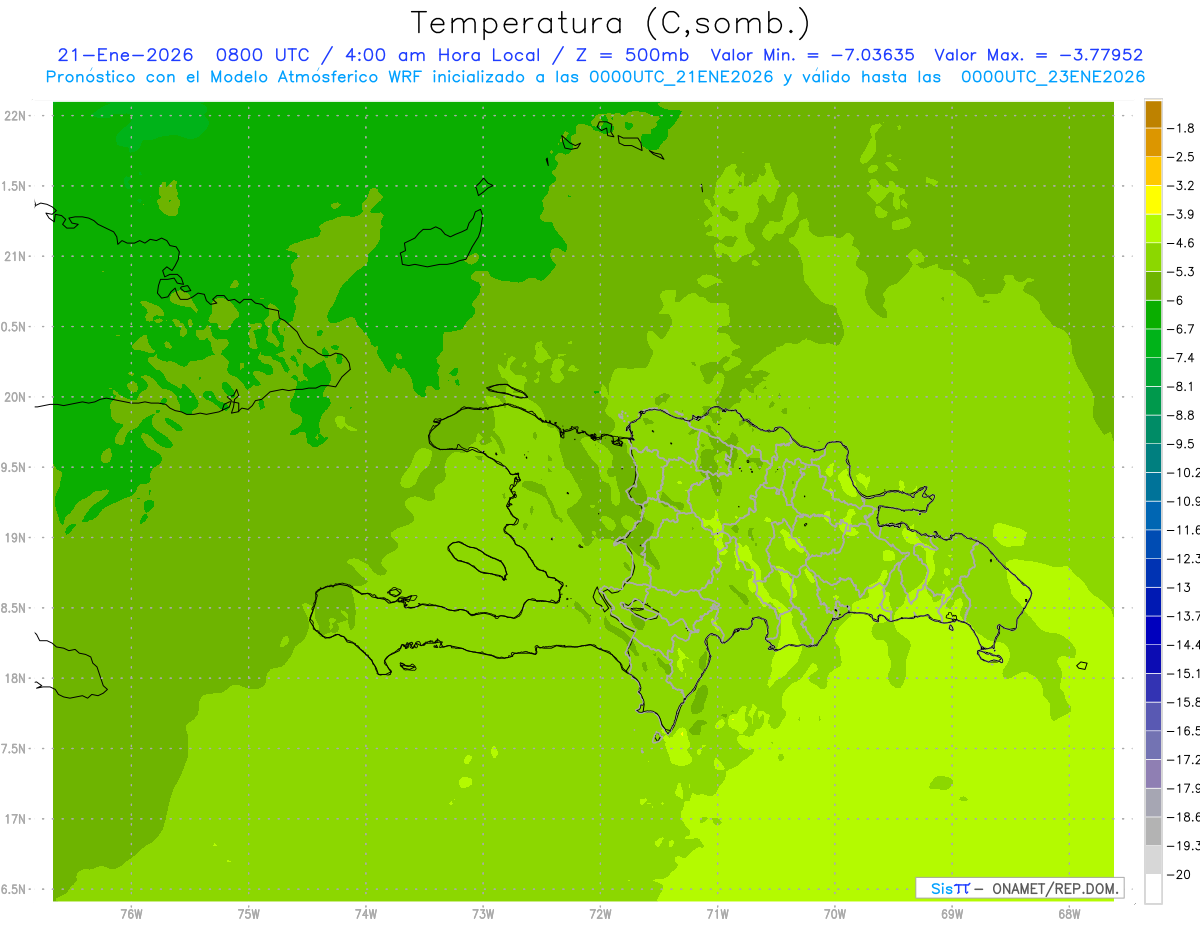Click the '21N' latitude axis label
The image size is (1200, 927).
click(15, 256)
